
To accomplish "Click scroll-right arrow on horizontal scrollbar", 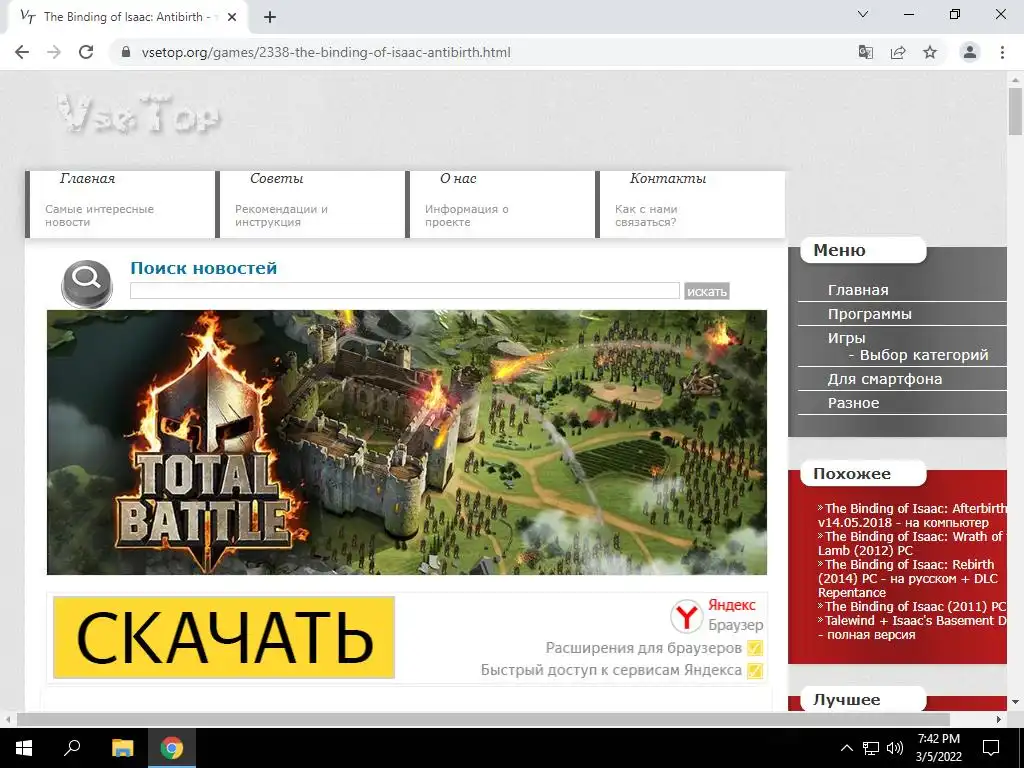I will [x=999, y=720].
